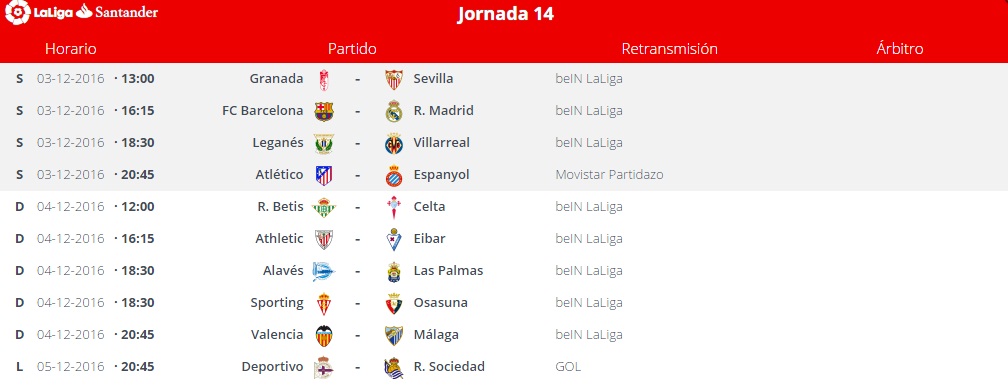This screenshot has height=385, width=1008.
Task: Click the Real Madrid crest
Action: click(x=394, y=111)
